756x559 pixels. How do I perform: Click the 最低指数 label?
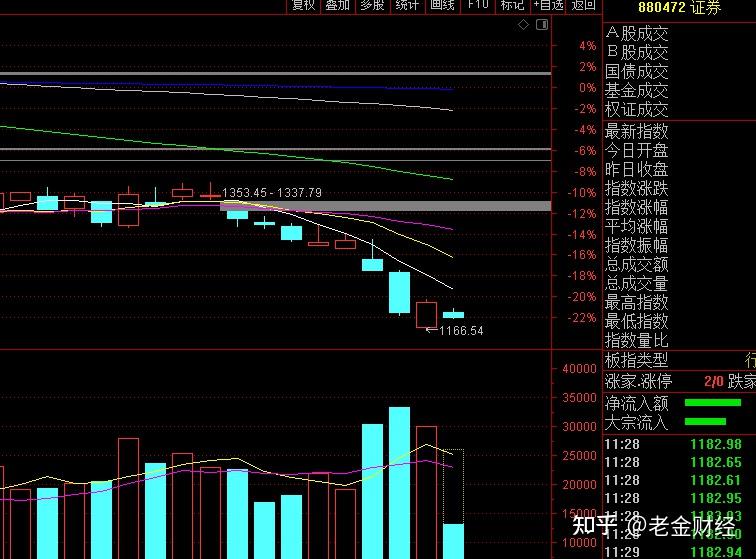636,321
